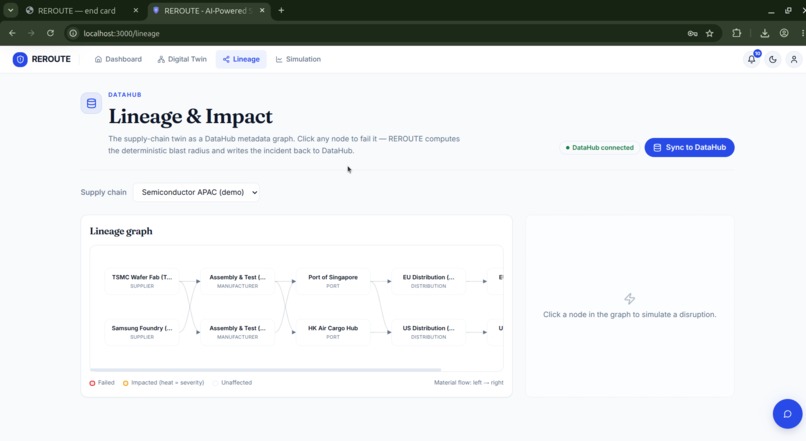
Task: Select the EU Distribution node
Action: pos(429,281)
